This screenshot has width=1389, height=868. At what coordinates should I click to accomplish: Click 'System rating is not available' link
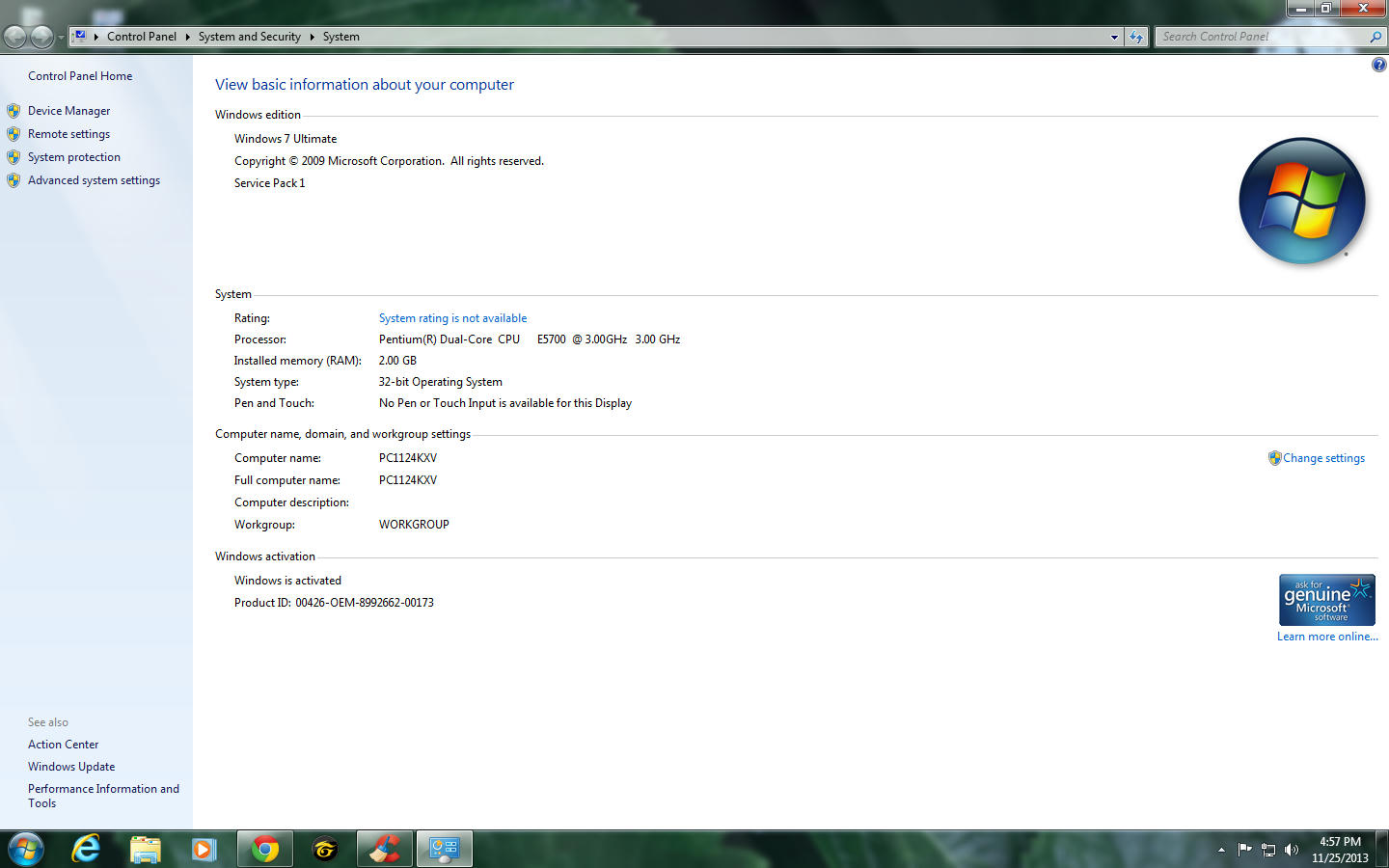click(x=452, y=318)
